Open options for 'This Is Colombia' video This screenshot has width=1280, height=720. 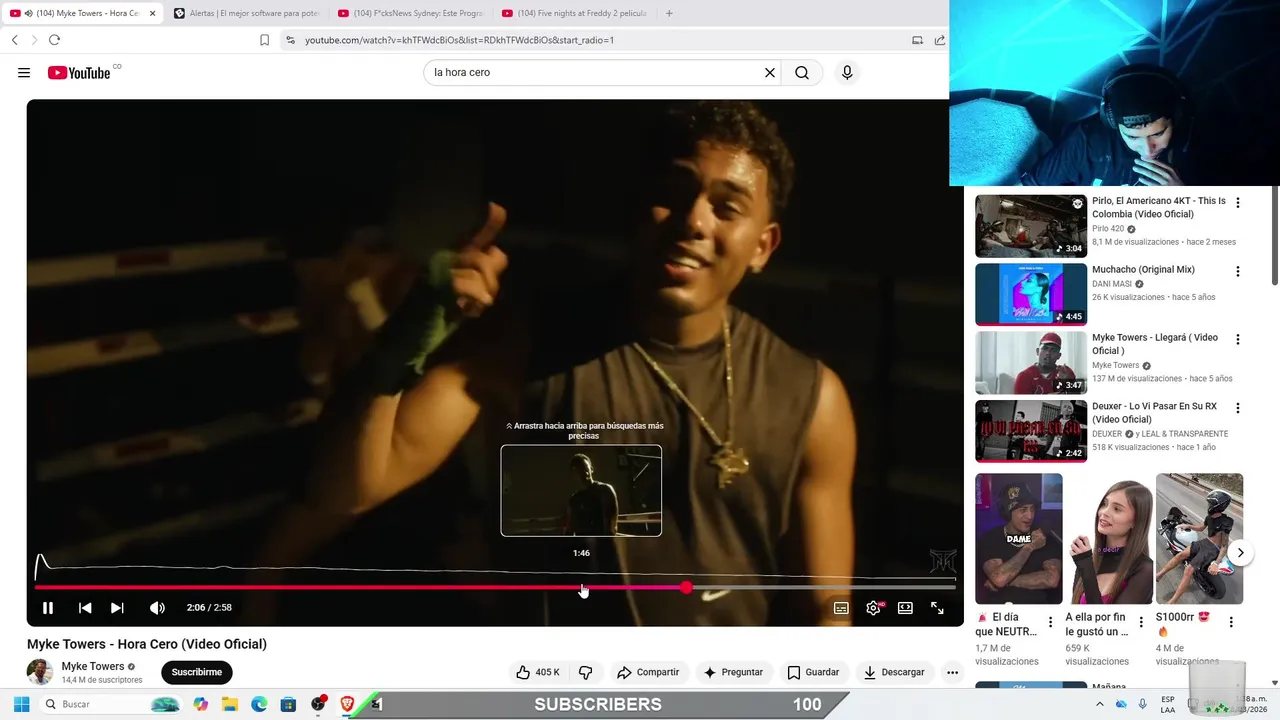click(1238, 203)
